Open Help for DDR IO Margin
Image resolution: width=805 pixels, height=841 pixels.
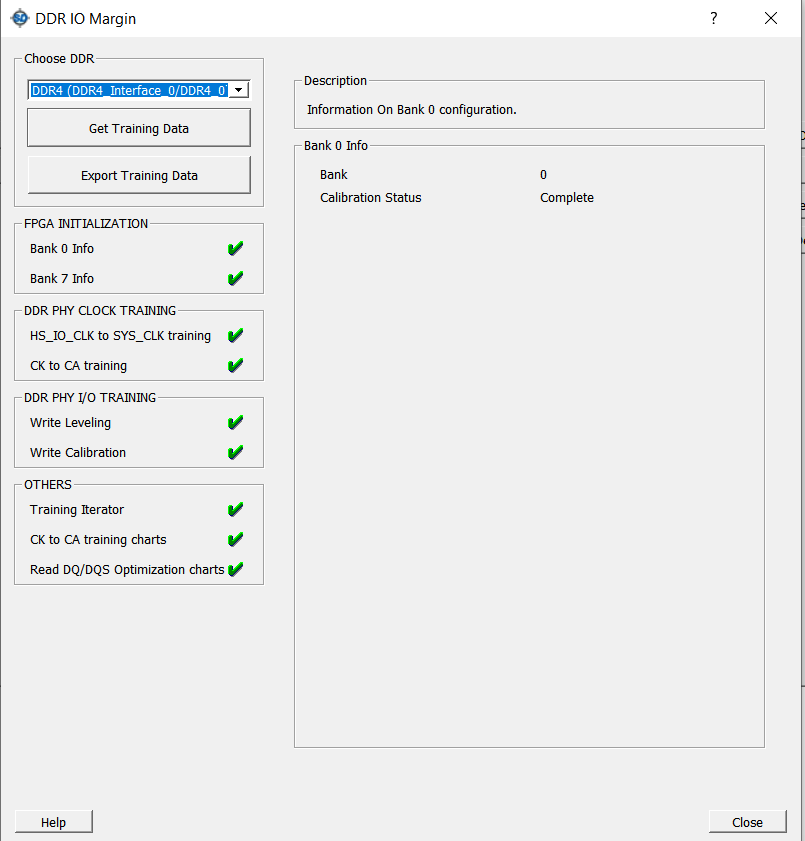click(x=54, y=822)
